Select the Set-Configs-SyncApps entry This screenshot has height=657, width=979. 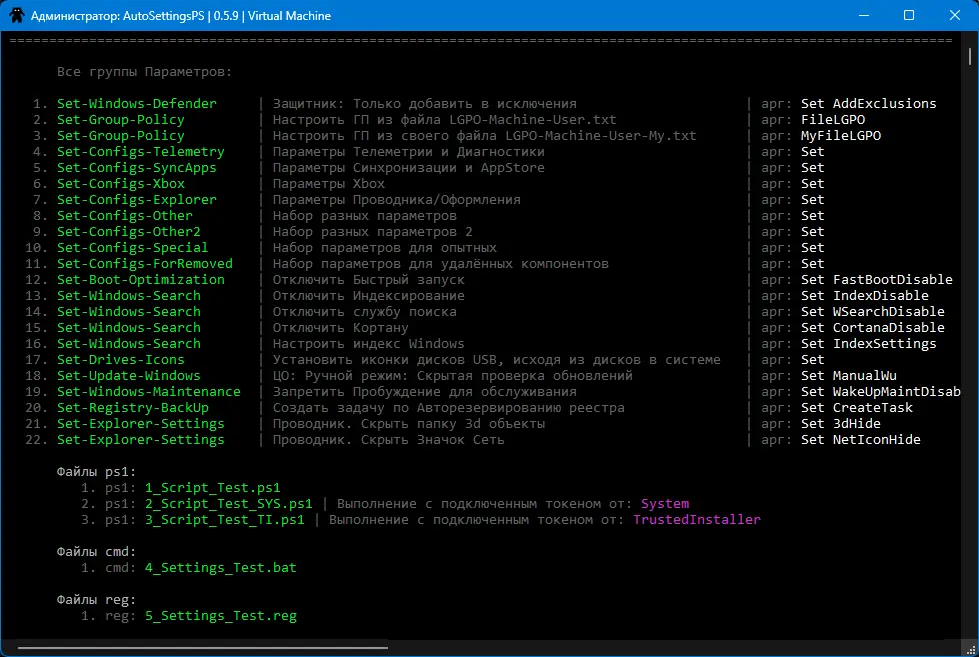pyautogui.click(x=137, y=168)
